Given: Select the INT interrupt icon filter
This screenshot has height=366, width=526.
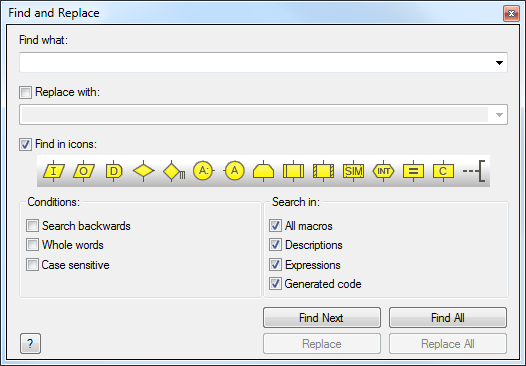Looking at the screenshot, I should point(383,171).
